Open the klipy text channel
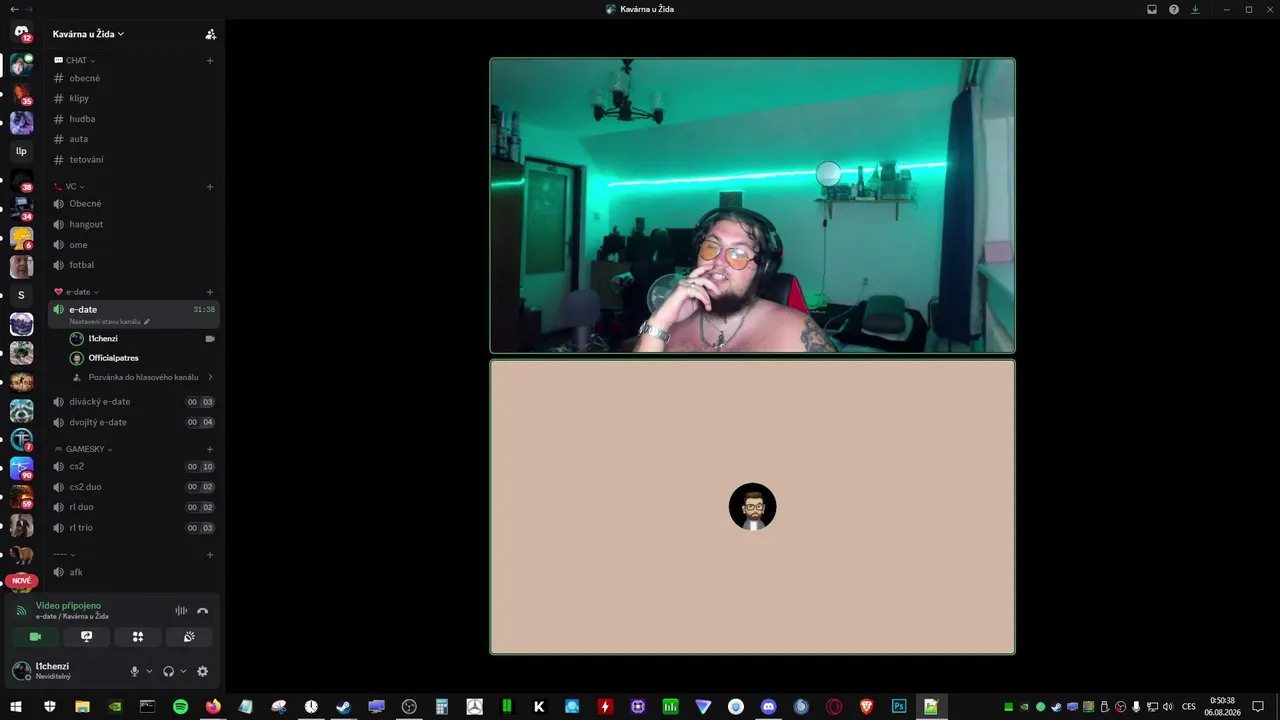The height and width of the screenshot is (720, 1280). [x=134, y=98]
